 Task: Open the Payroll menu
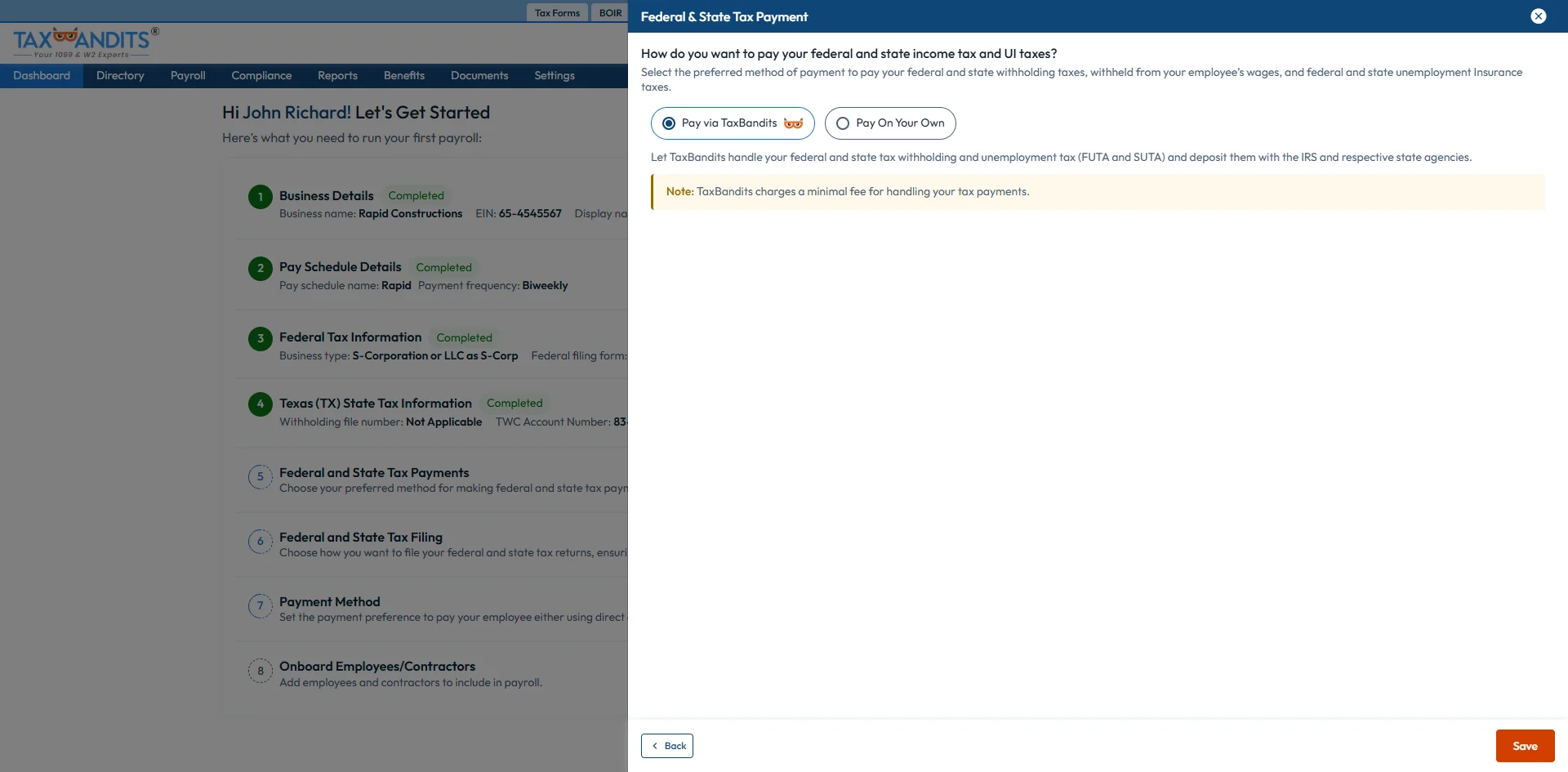click(188, 76)
